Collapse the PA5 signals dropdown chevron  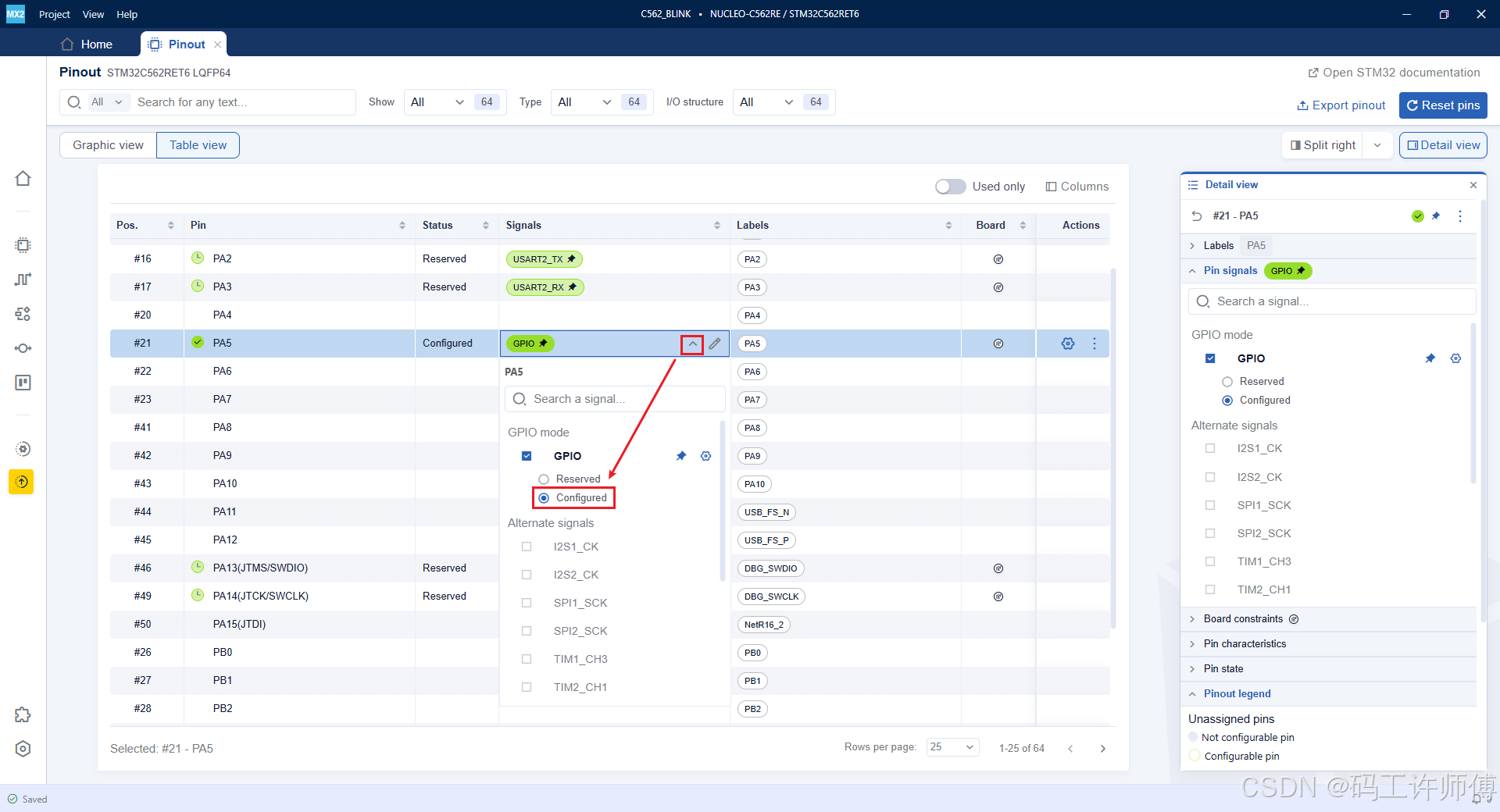tap(692, 344)
